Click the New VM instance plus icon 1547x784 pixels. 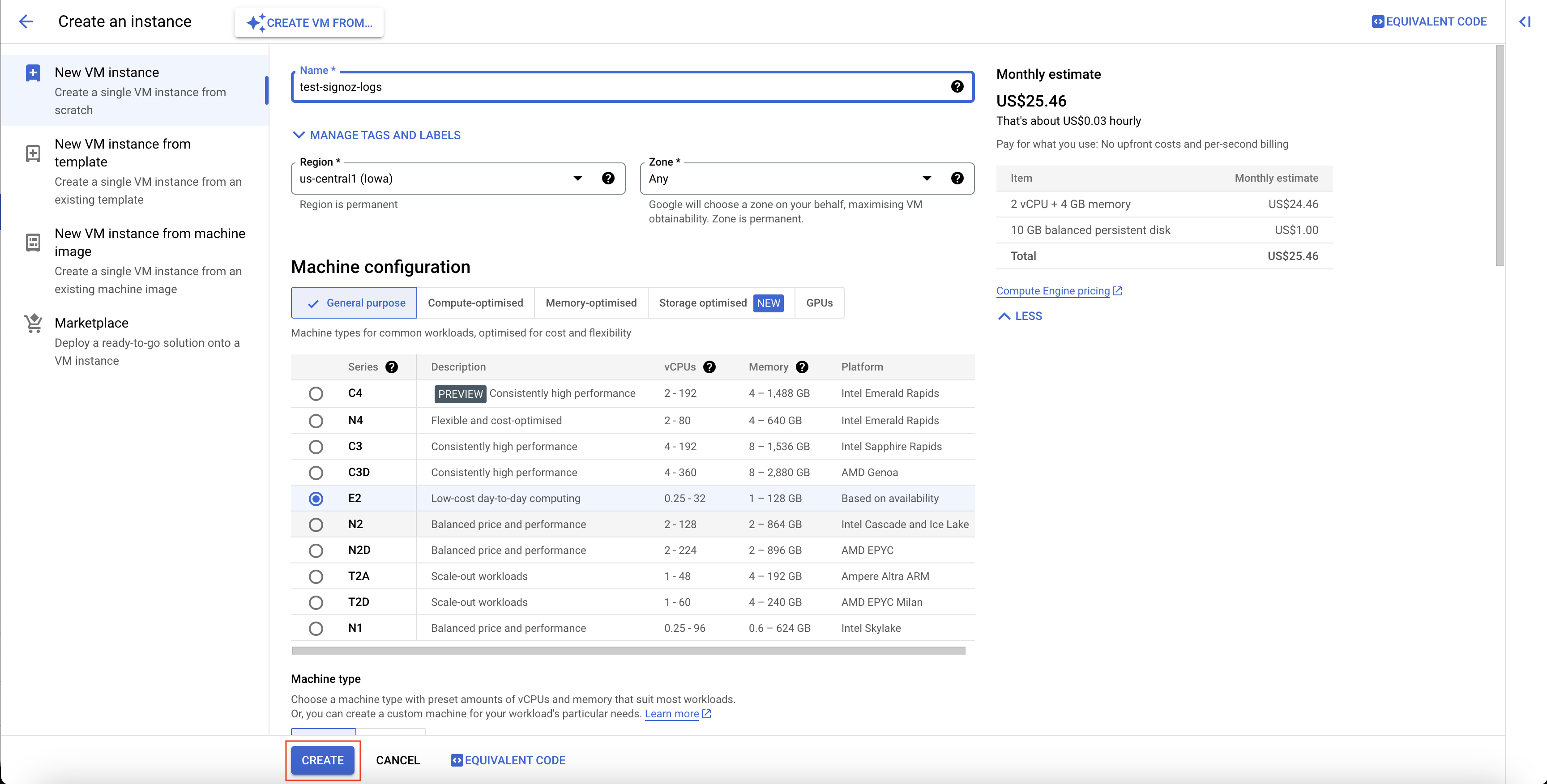(33, 72)
